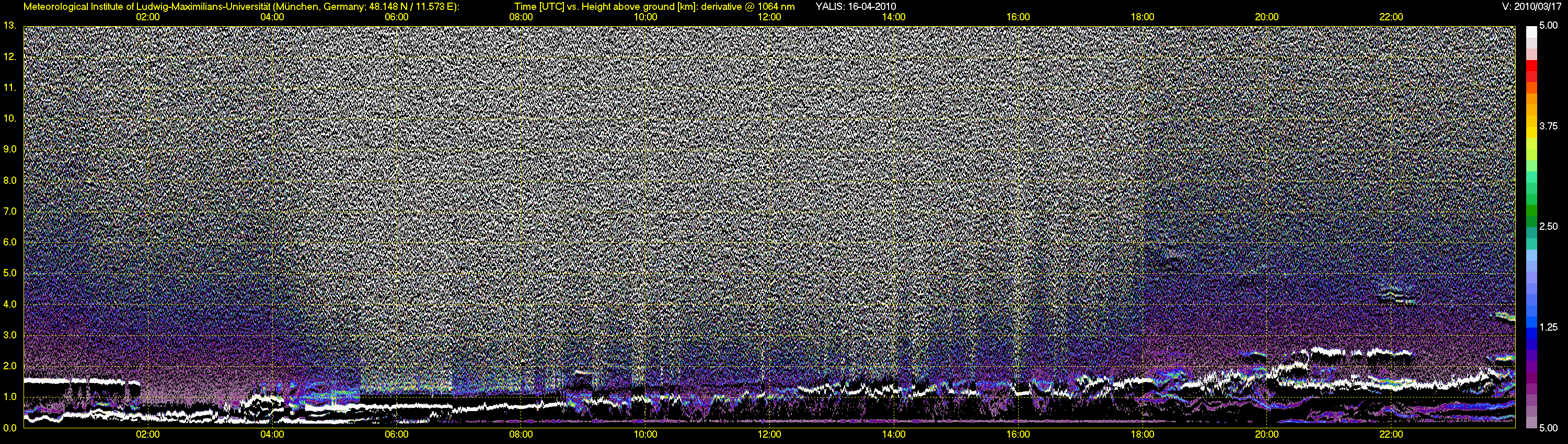The height and width of the screenshot is (444, 1568).
Task: Click the 12. height axis label
Action: 9,56
